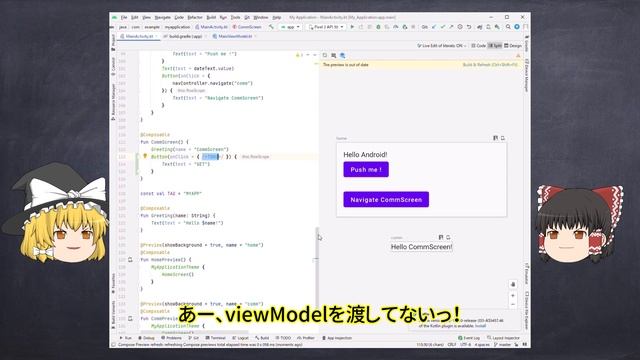Image resolution: width=640 pixels, height=360 pixels.
Task: Open the CRLF line separator selector
Action: [451, 344]
